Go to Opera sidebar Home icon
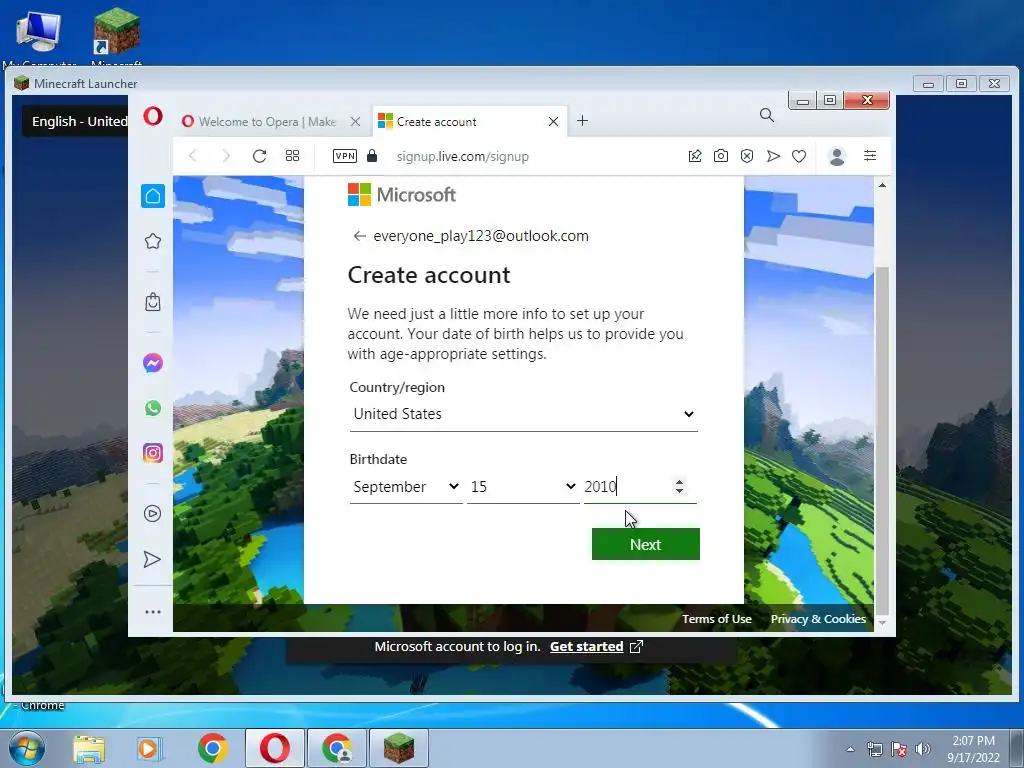This screenshot has width=1024, height=768. pos(153,196)
